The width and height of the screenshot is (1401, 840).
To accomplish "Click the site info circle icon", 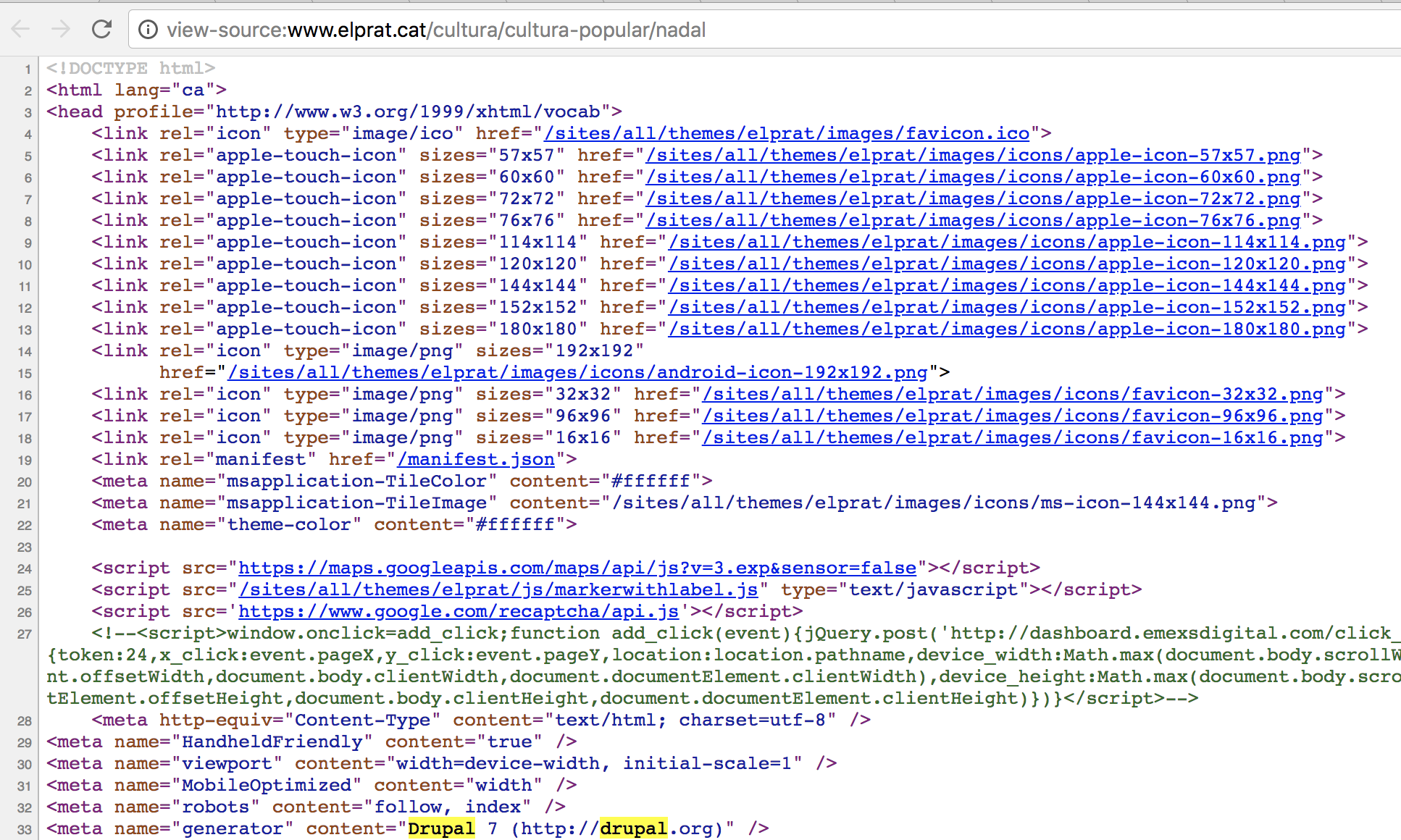I will 148,29.
